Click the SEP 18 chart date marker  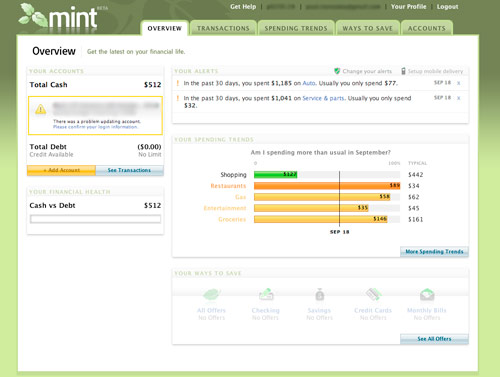point(340,232)
